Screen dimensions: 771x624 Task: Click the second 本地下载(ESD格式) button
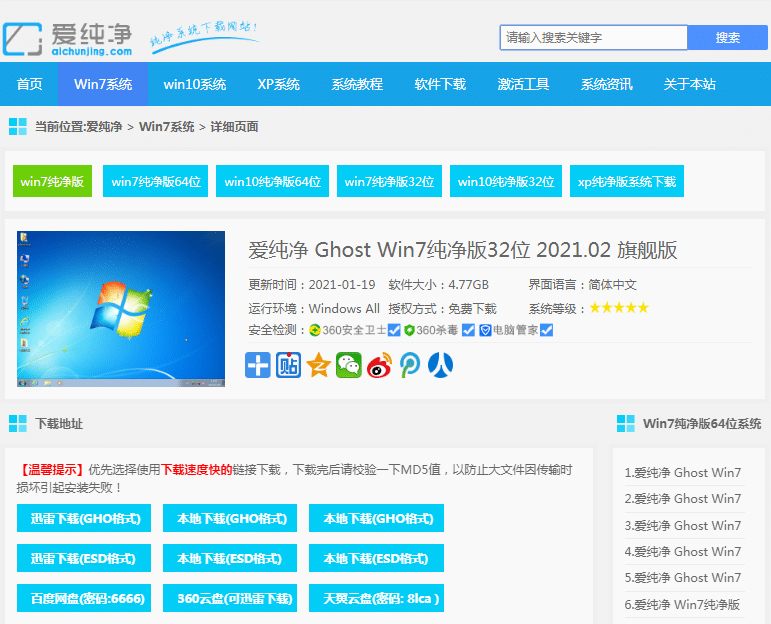(x=376, y=558)
